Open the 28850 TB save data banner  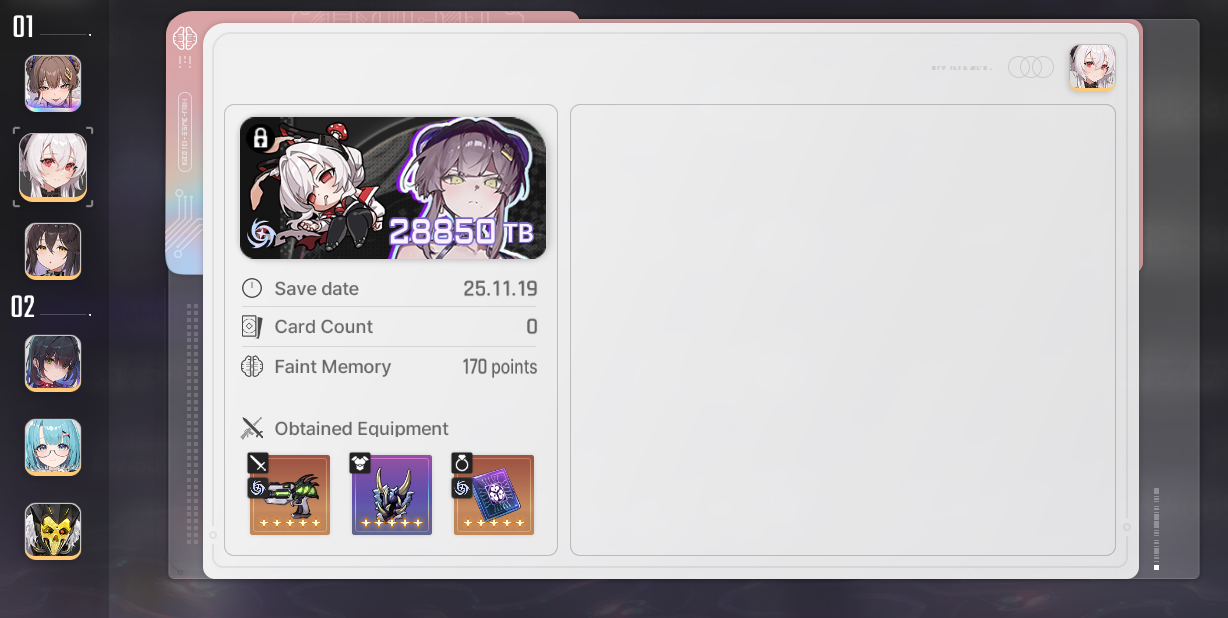click(393, 188)
